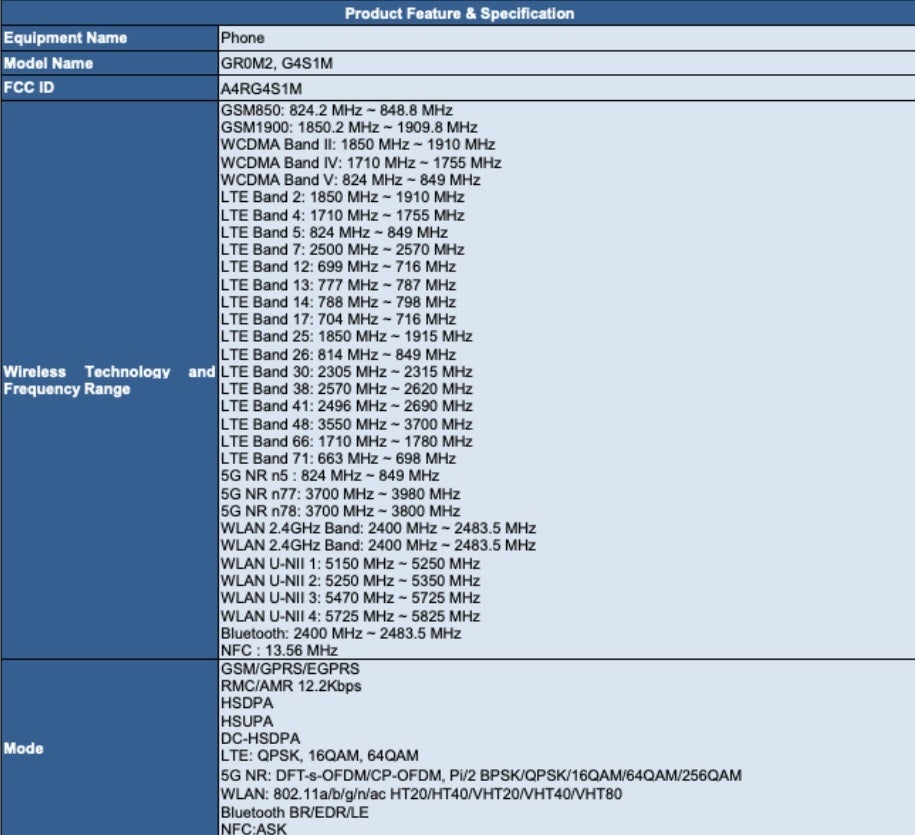Click the 'WLAN U-NII 2: 5250 MHz' line
Image resolution: width=915 pixels, height=835 pixels.
pyautogui.click(x=350, y=581)
